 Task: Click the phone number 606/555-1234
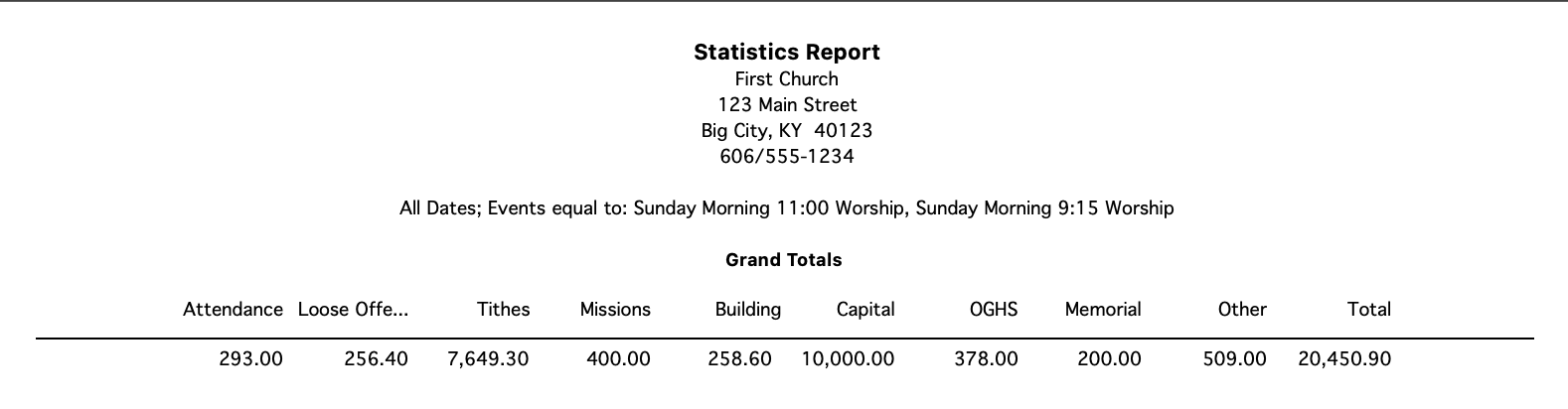pos(786,156)
